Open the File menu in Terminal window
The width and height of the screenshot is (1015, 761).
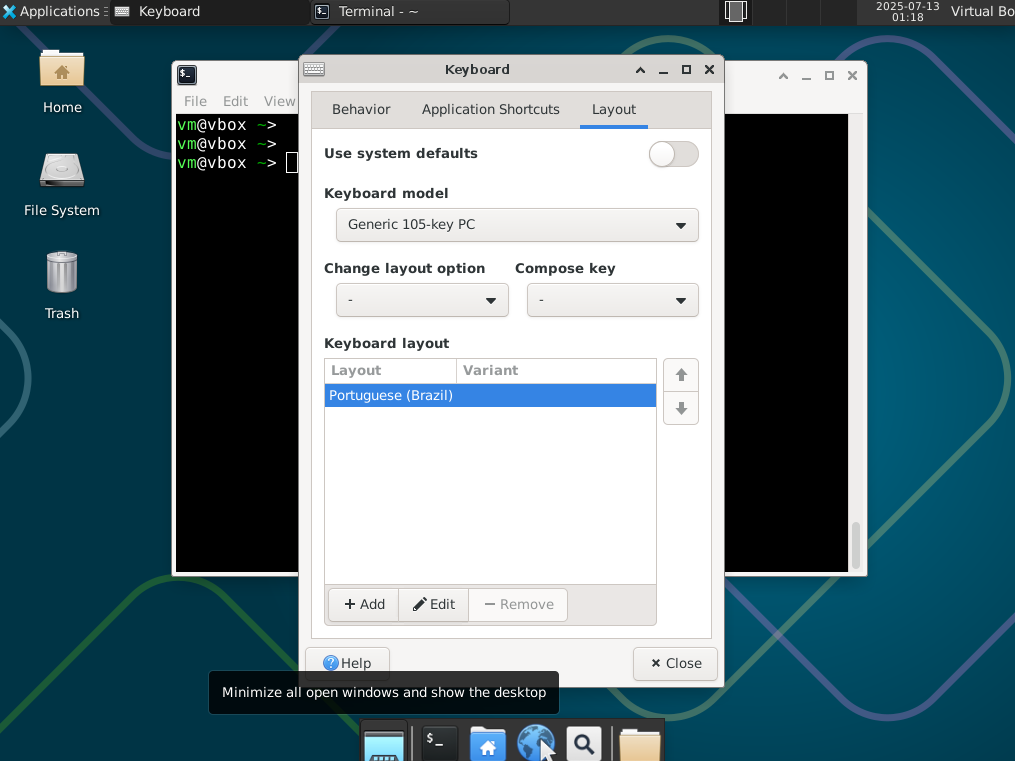click(x=195, y=101)
